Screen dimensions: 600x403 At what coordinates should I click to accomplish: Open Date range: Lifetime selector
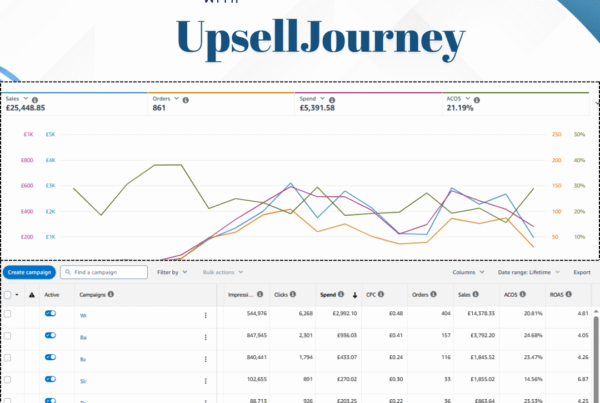[528, 272]
